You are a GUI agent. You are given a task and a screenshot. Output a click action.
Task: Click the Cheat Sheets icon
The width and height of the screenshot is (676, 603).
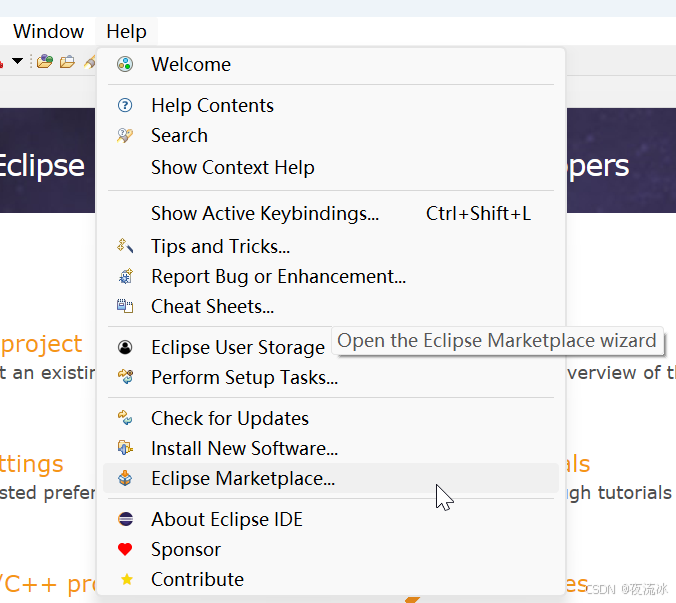point(125,306)
